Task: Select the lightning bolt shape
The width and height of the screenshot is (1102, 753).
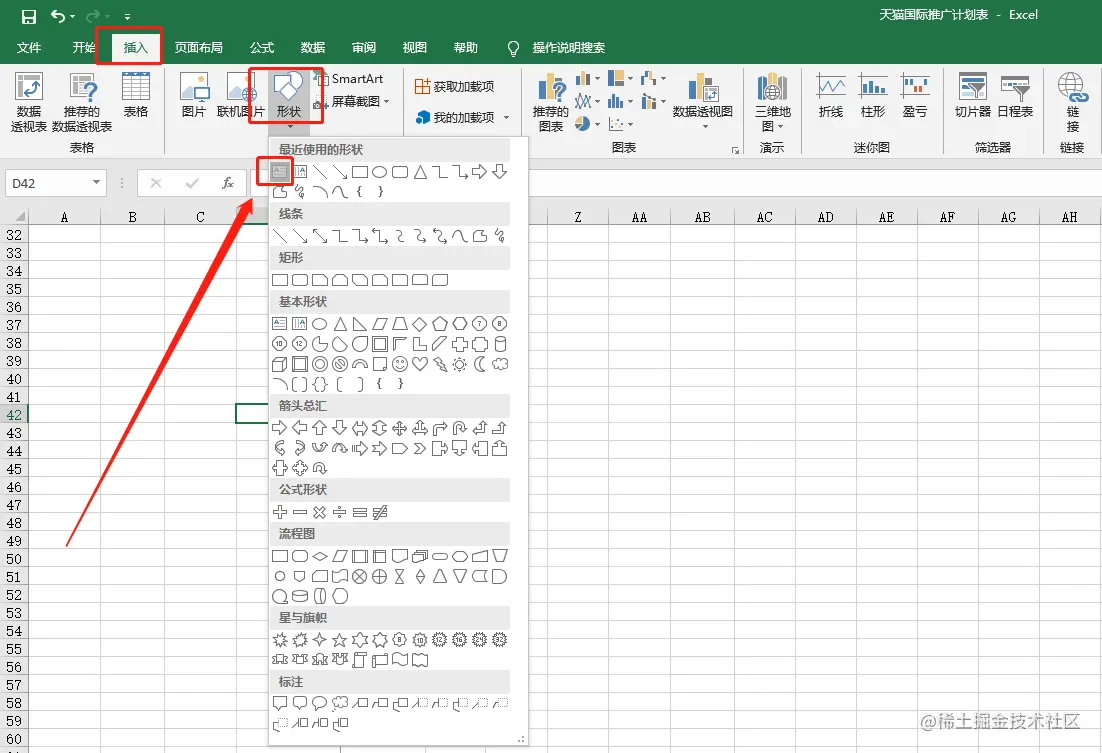Action: point(440,364)
